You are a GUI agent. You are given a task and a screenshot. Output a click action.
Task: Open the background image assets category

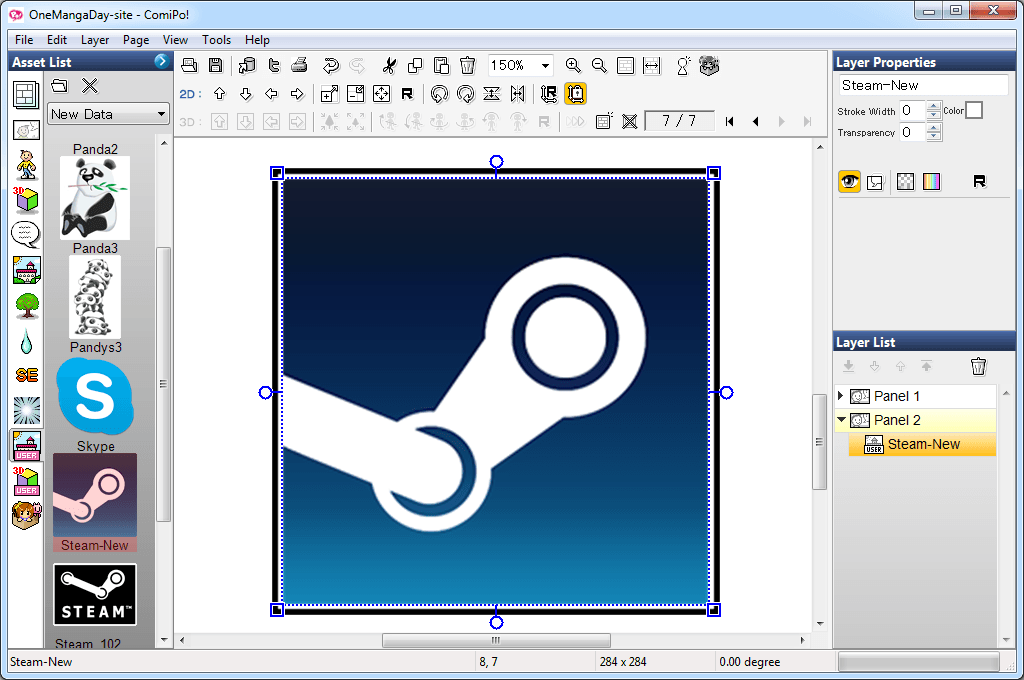click(26, 270)
